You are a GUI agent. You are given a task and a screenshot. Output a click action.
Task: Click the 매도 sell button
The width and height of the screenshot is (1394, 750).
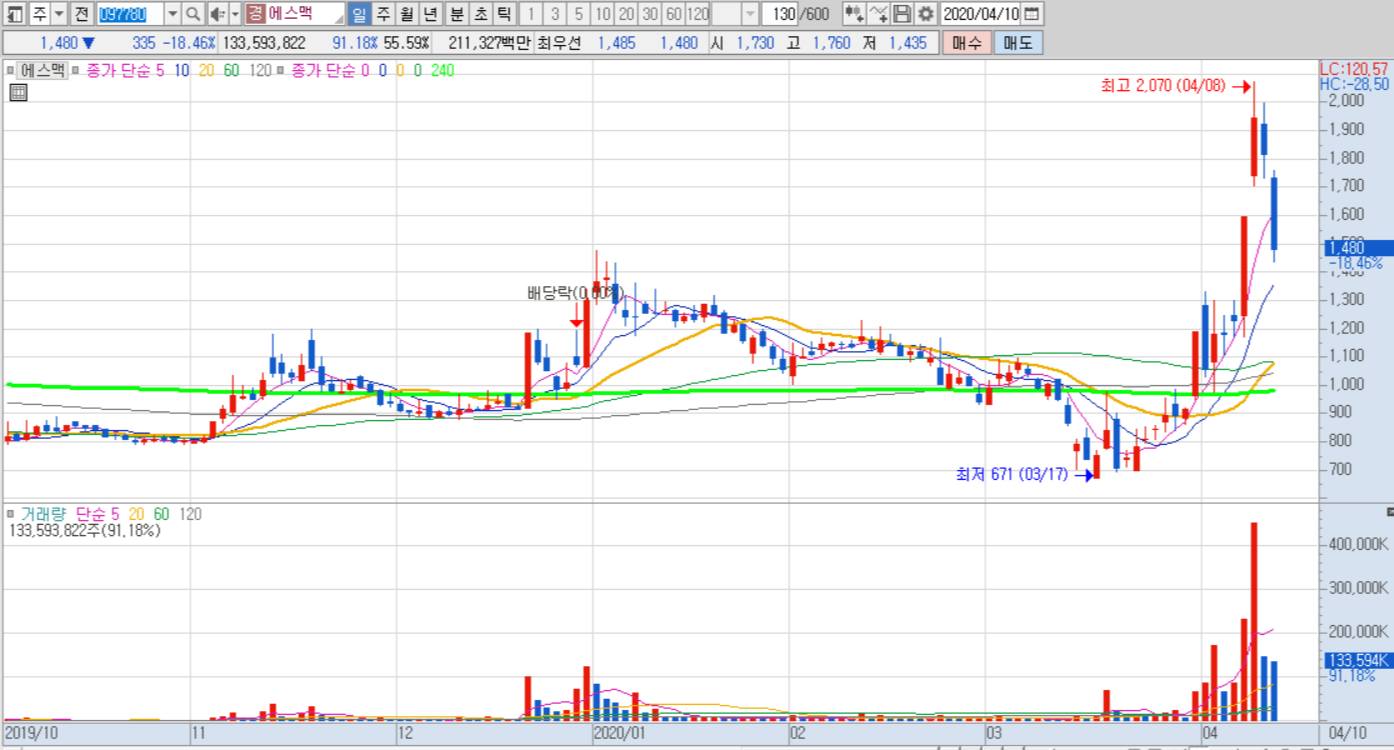[1018, 43]
